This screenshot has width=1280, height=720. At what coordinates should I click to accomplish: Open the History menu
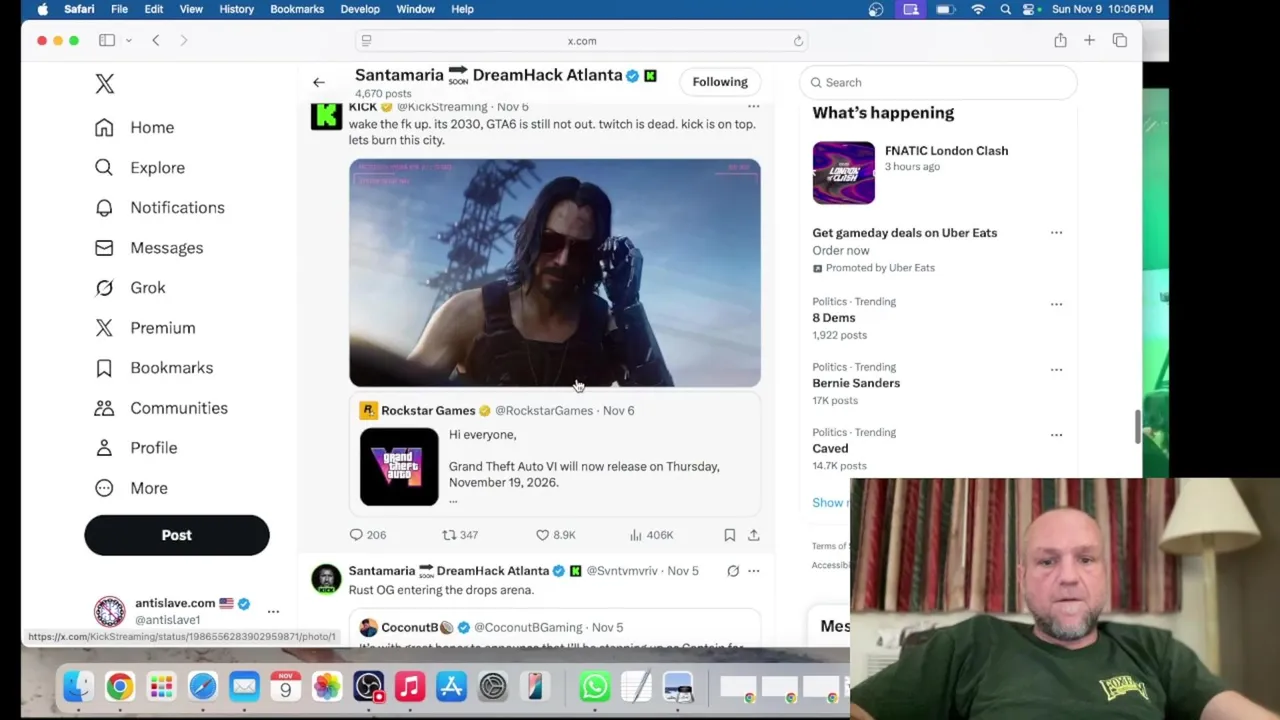click(236, 9)
